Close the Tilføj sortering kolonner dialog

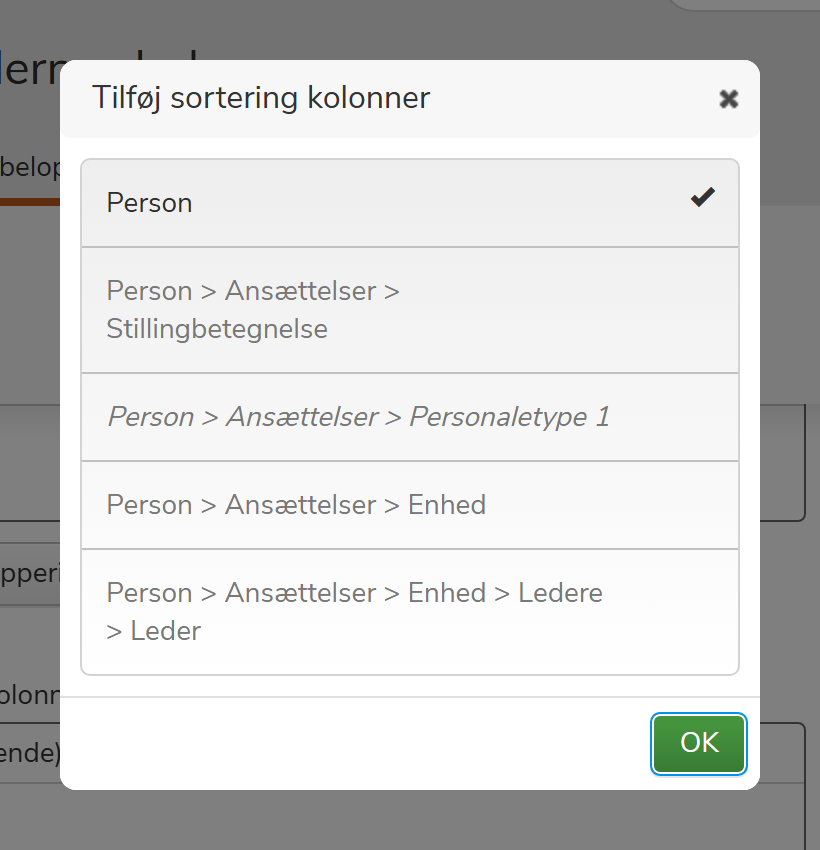click(728, 99)
